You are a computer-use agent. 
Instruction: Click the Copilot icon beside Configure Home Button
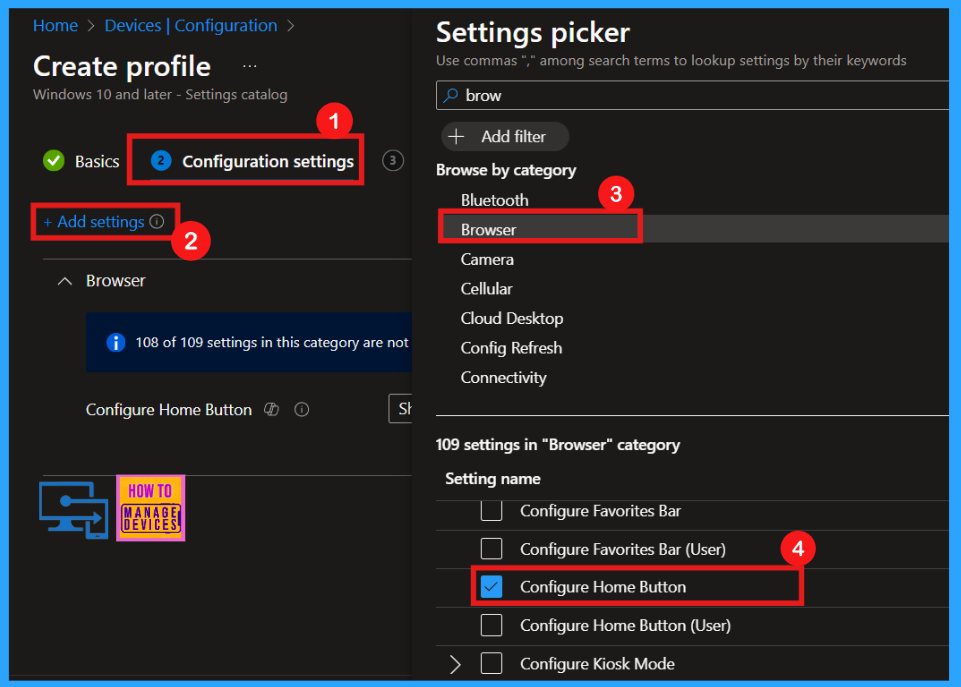(271, 409)
